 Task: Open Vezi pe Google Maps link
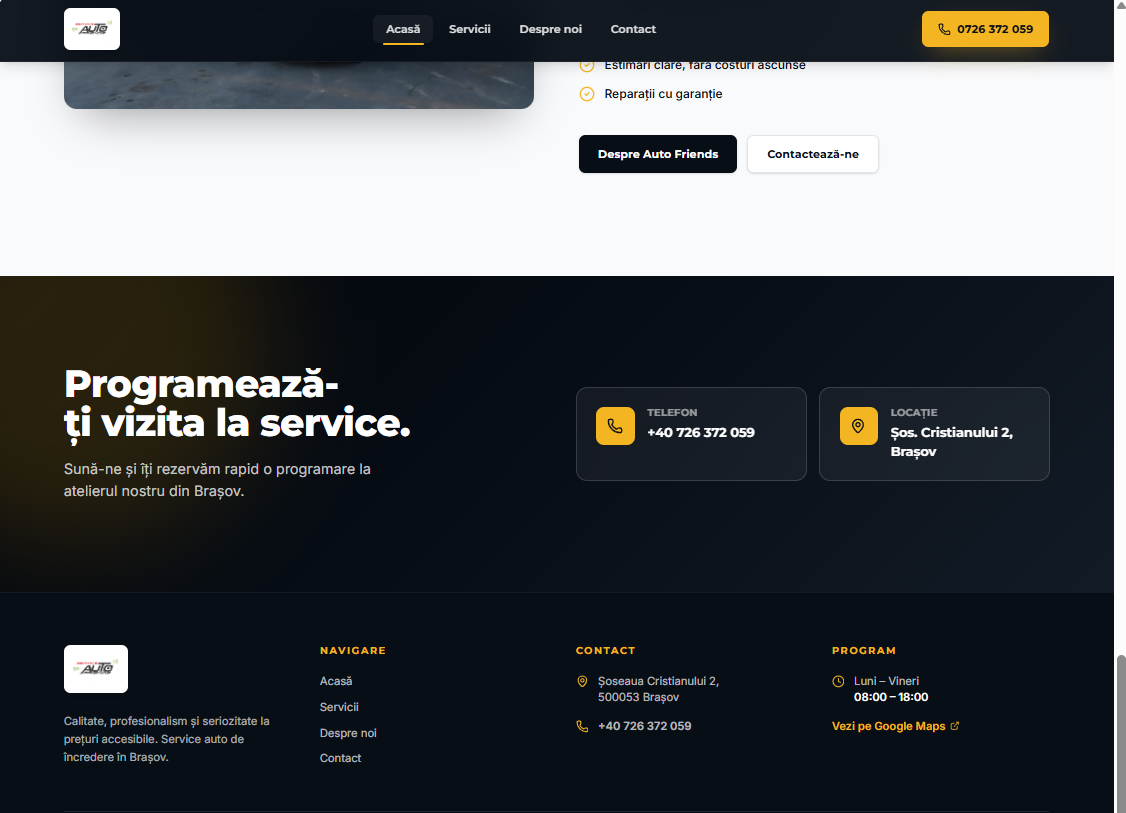pos(888,726)
